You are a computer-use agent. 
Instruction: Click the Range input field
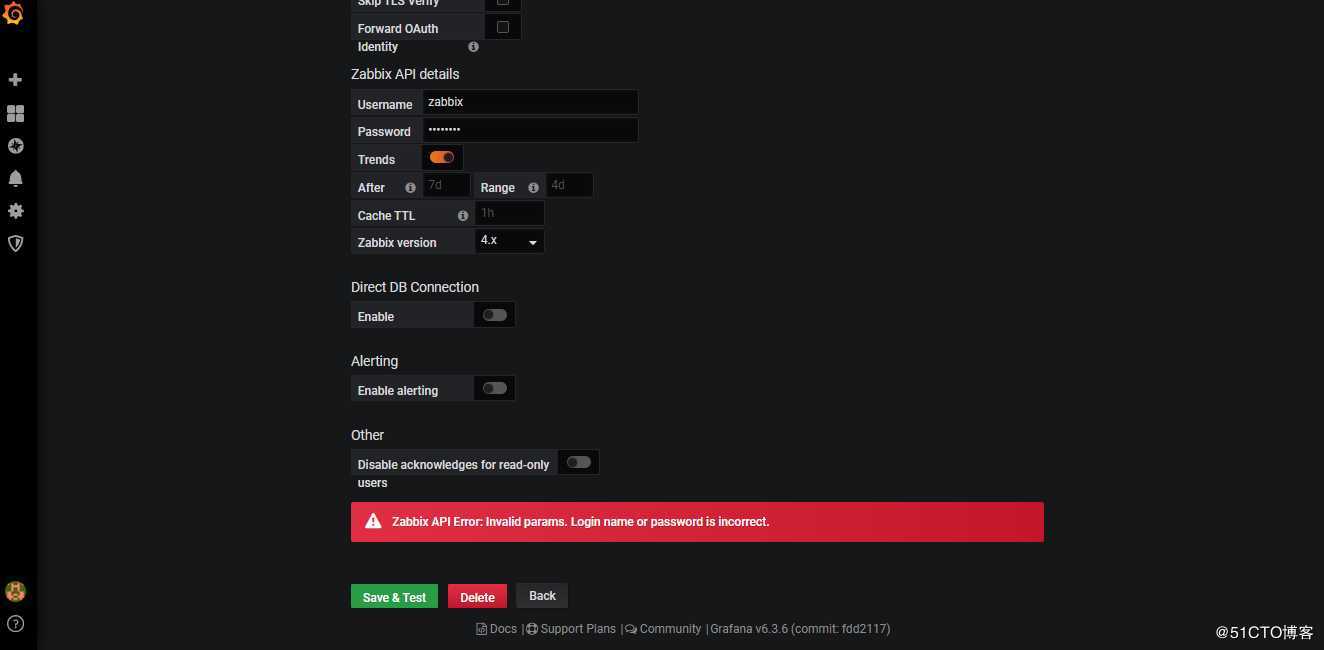pyautogui.click(x=569, y=185)
